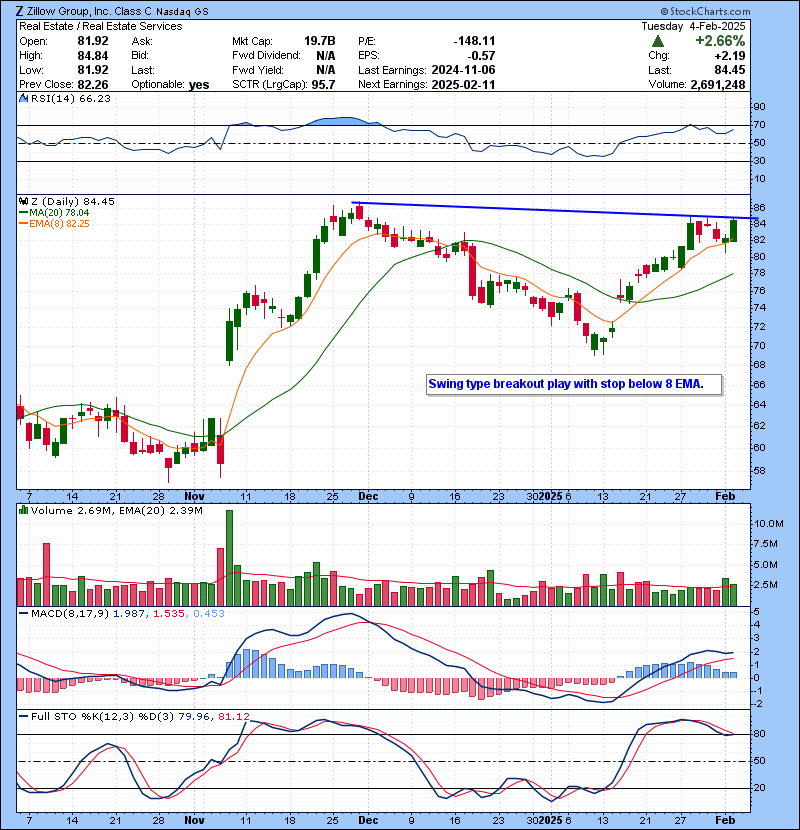Click the Last price 84.45 in the header
Screen dimensions: 800x830
(730, 70)
